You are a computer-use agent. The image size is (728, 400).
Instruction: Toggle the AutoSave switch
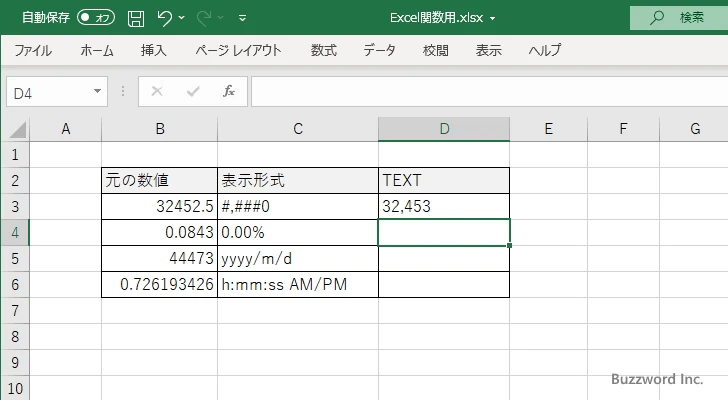(96, 18)
